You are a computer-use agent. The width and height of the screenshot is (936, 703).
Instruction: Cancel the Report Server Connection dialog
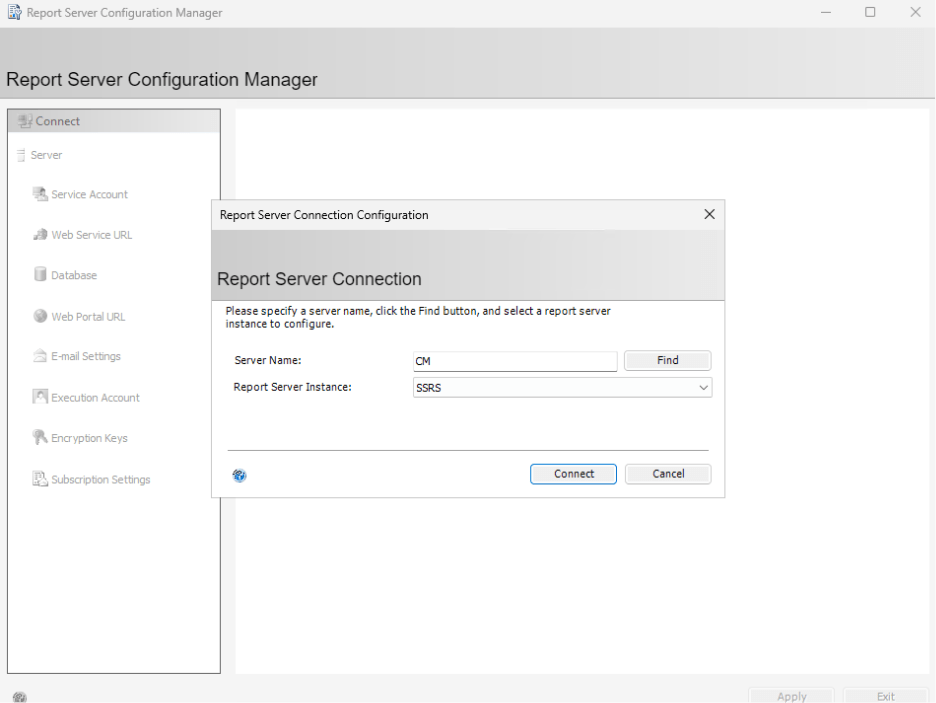[x=668, y=473]
